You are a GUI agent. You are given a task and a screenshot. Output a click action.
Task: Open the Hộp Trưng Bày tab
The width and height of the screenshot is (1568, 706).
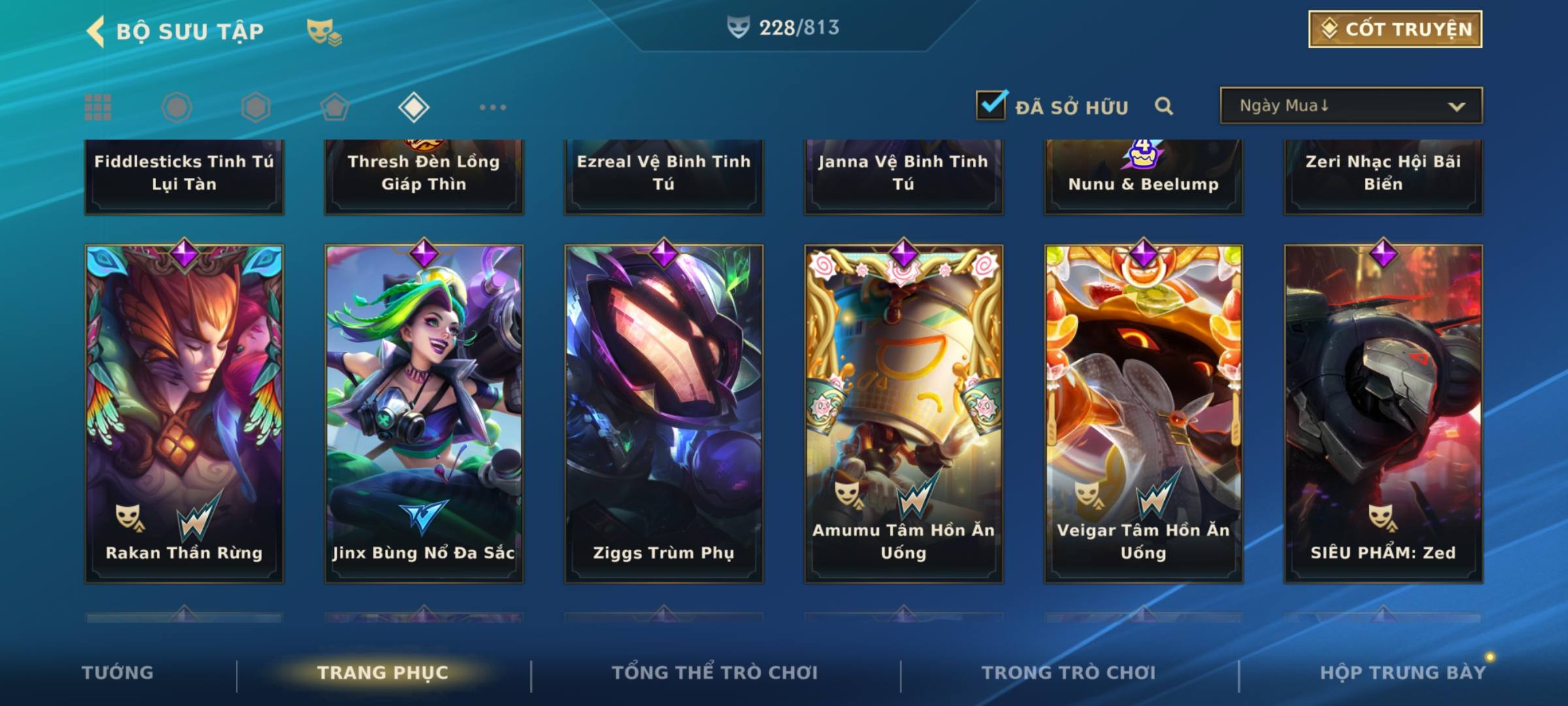[1403, 672]
